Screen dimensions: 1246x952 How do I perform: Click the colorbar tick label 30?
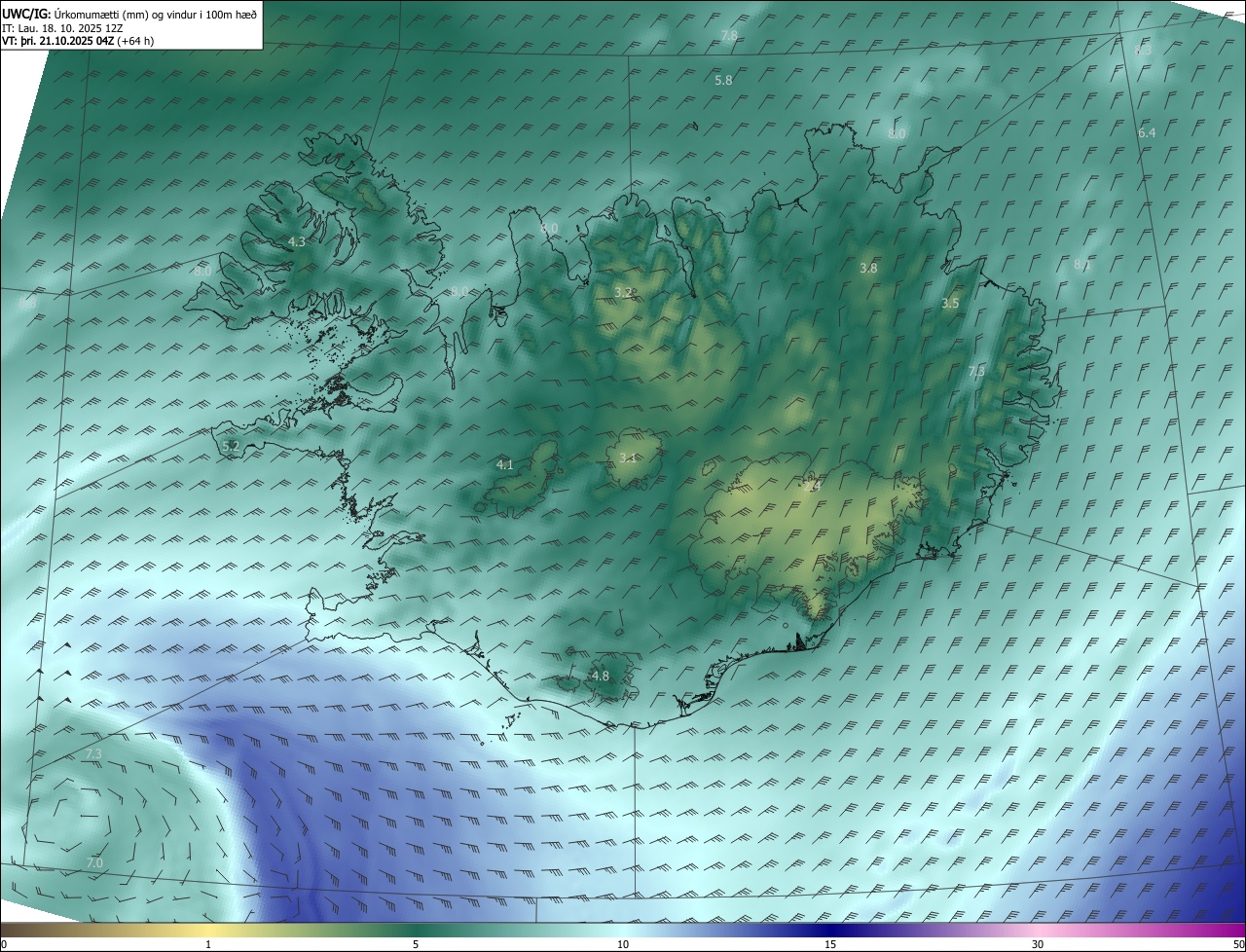pyautogui.click(x=1038, y=944)
